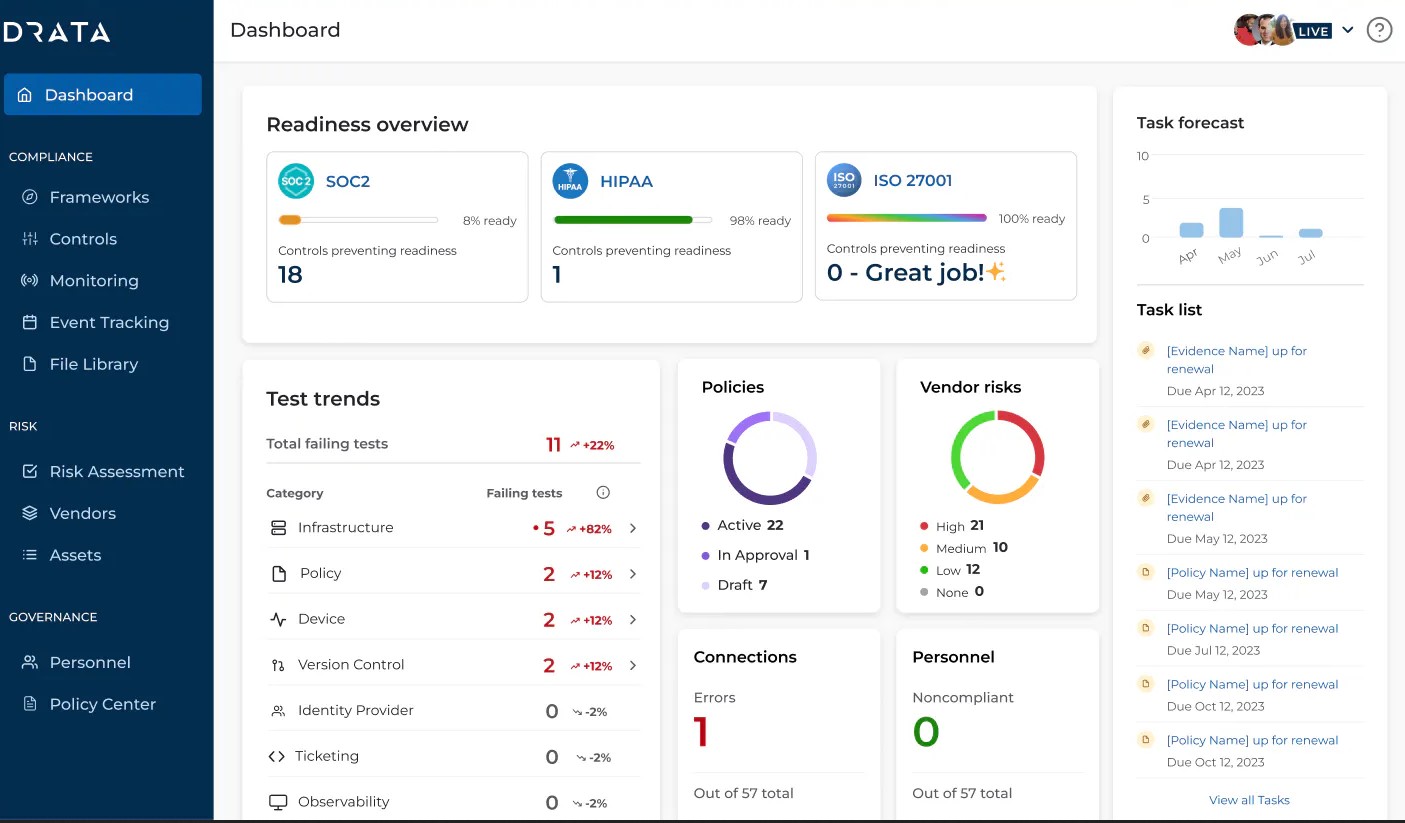Screen dimensions: 1405x823
Task: Click the ISO 27001 badge icon
Action: click(844, 180)
